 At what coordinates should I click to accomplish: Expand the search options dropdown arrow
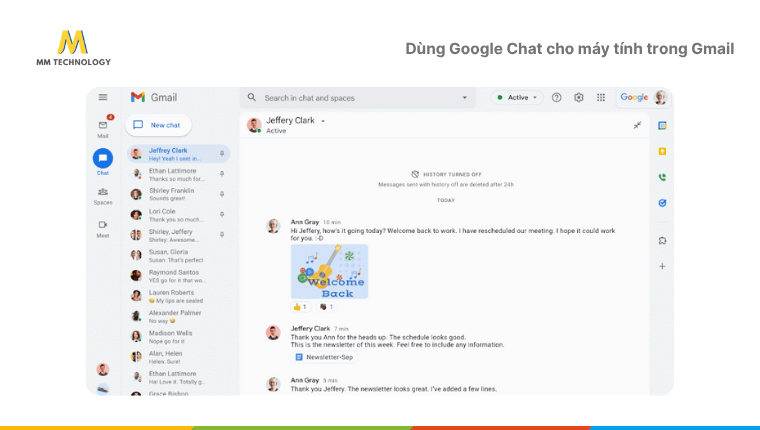[464, 97]
